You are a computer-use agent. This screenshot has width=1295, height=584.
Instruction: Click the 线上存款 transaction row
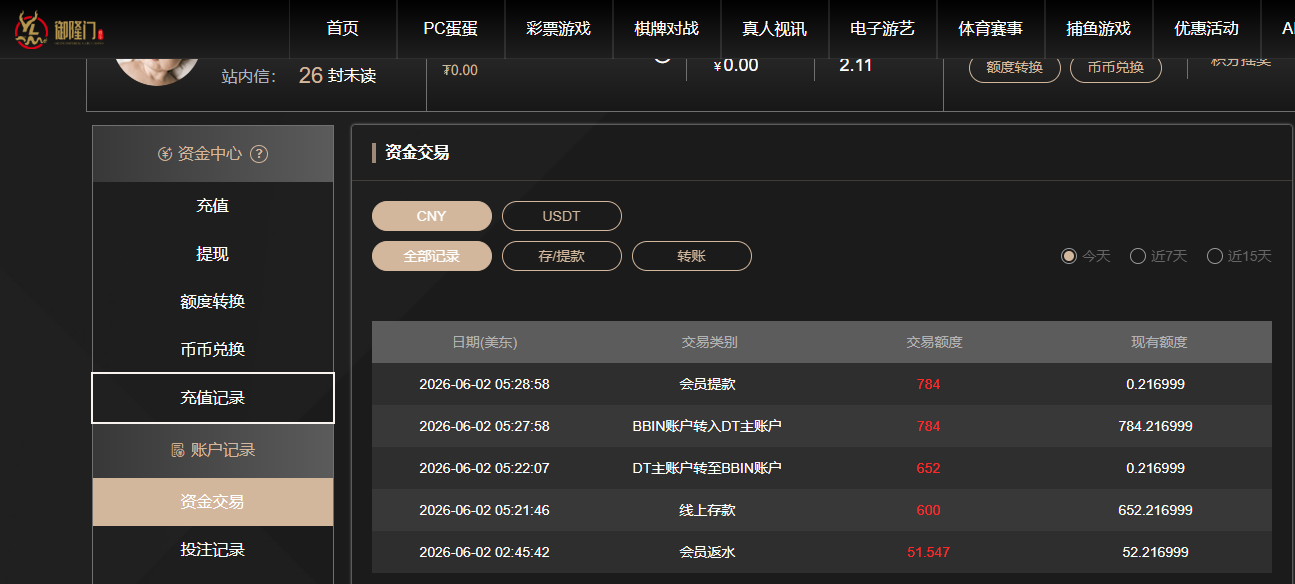pyautogui.click(x=822, y=510)
